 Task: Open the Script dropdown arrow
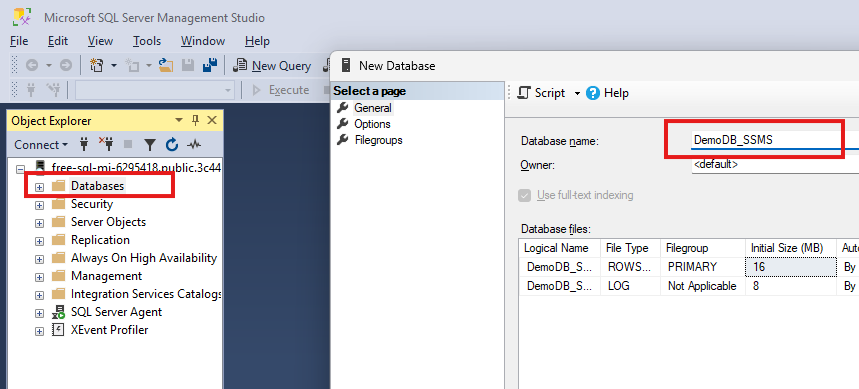[577, 94]
